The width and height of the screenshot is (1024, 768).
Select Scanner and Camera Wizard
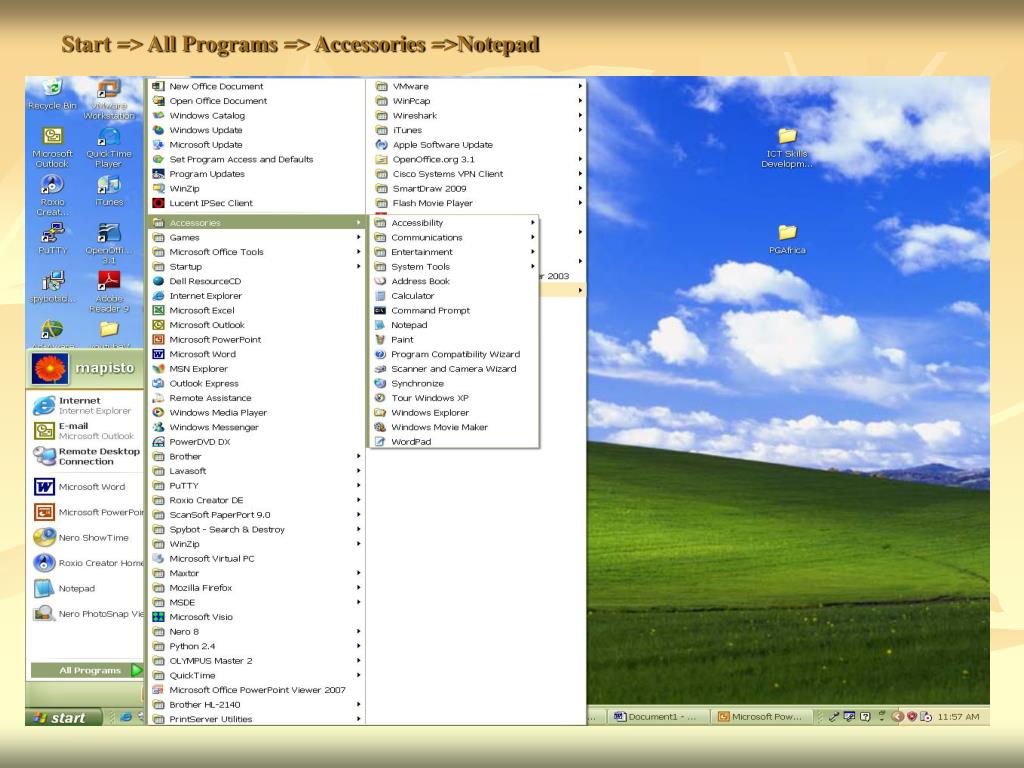[x=455, y=369]
